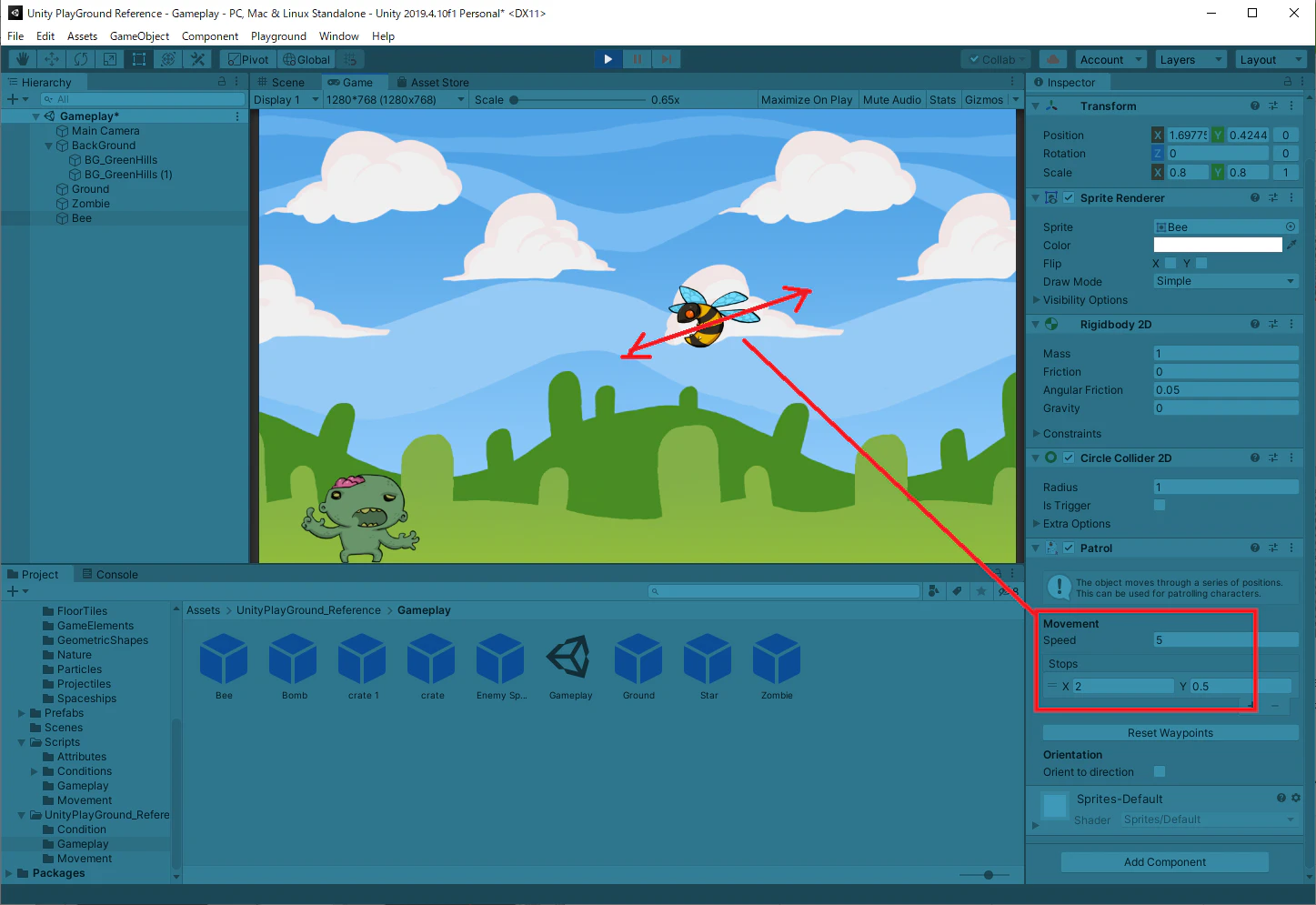Toggle the Patrol component checkbox
Image resolution: width=1316 pixels, height=905 pixels.
(1069, 548)
